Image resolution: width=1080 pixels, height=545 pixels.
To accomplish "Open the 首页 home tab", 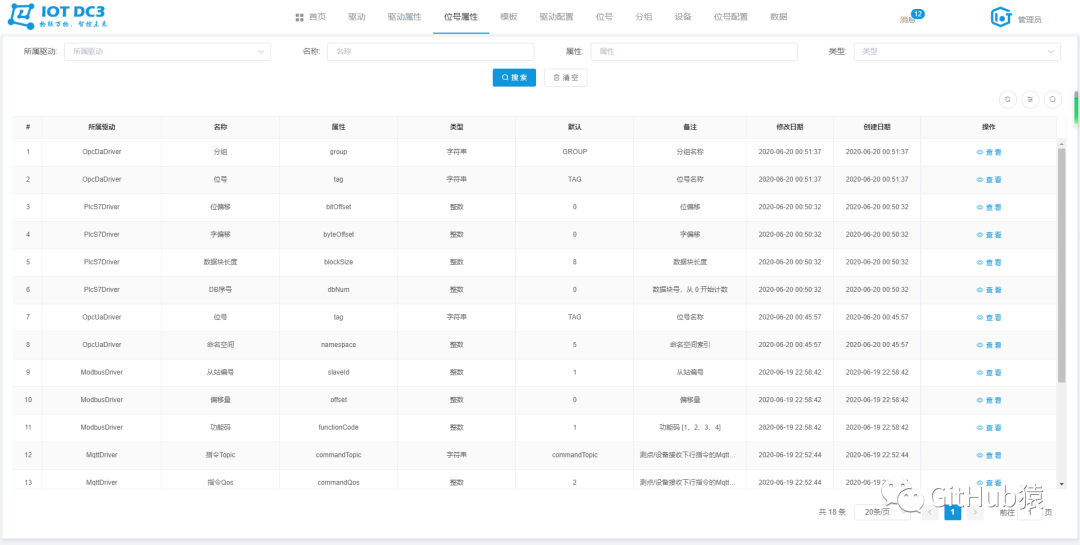I will click(310, 17).
